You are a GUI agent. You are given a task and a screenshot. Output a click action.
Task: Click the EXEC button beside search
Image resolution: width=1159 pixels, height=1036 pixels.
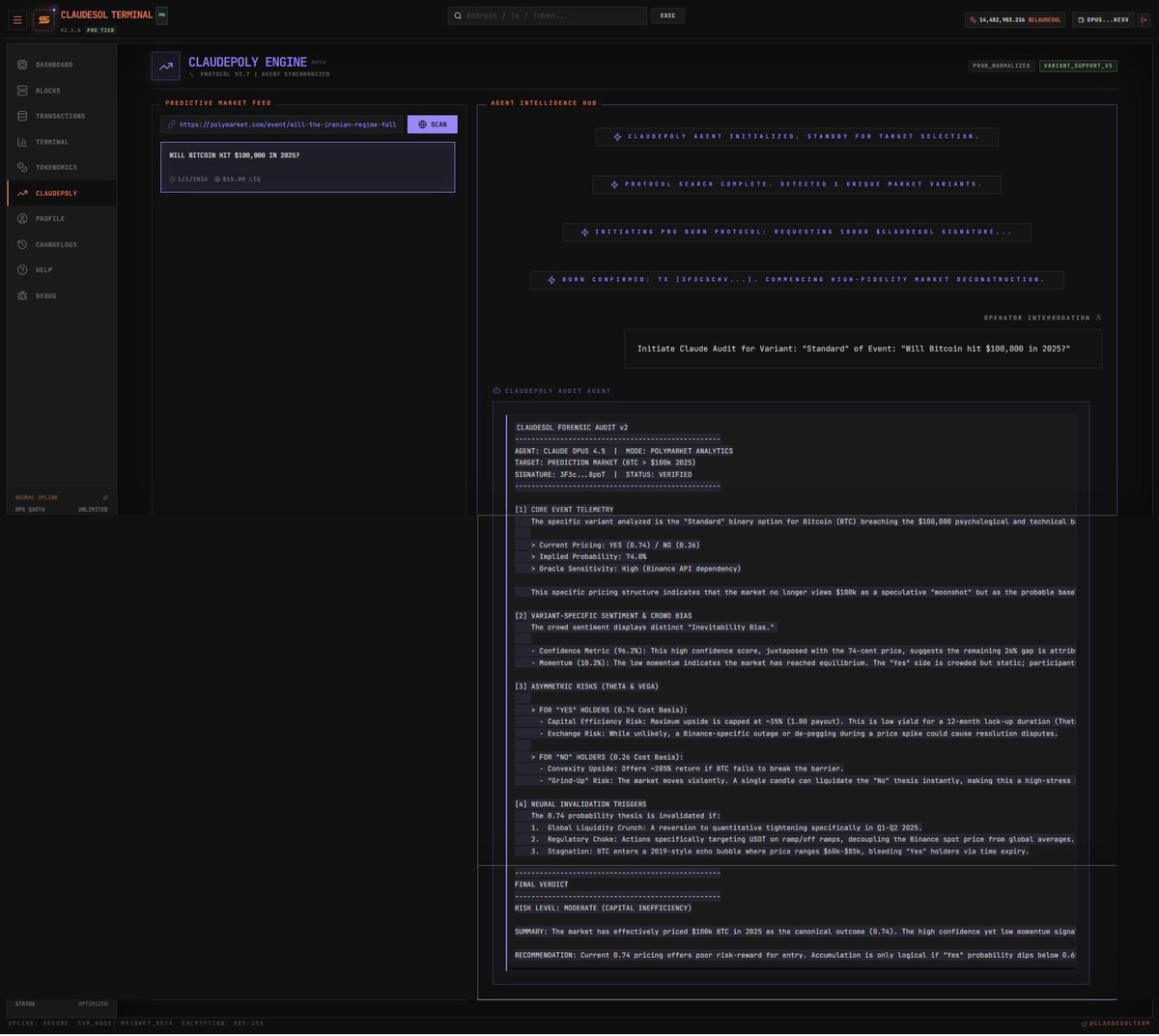coord(667,15)
